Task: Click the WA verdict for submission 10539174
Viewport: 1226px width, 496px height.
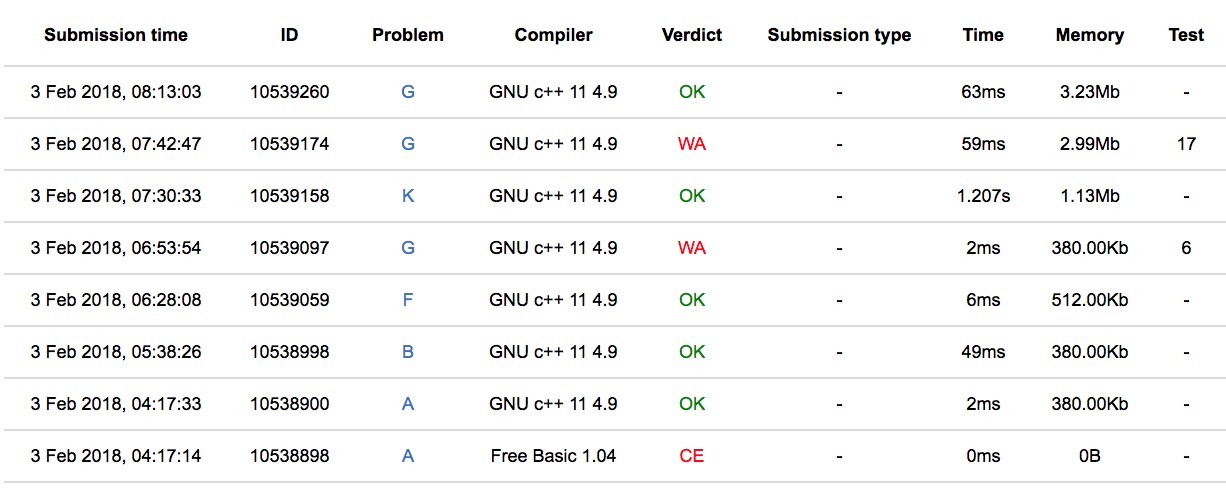Action: [692, 144]
